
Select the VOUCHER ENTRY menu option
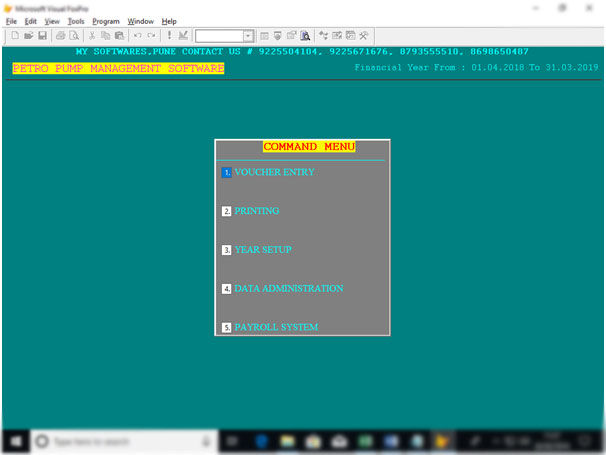(x=274, y=172)
